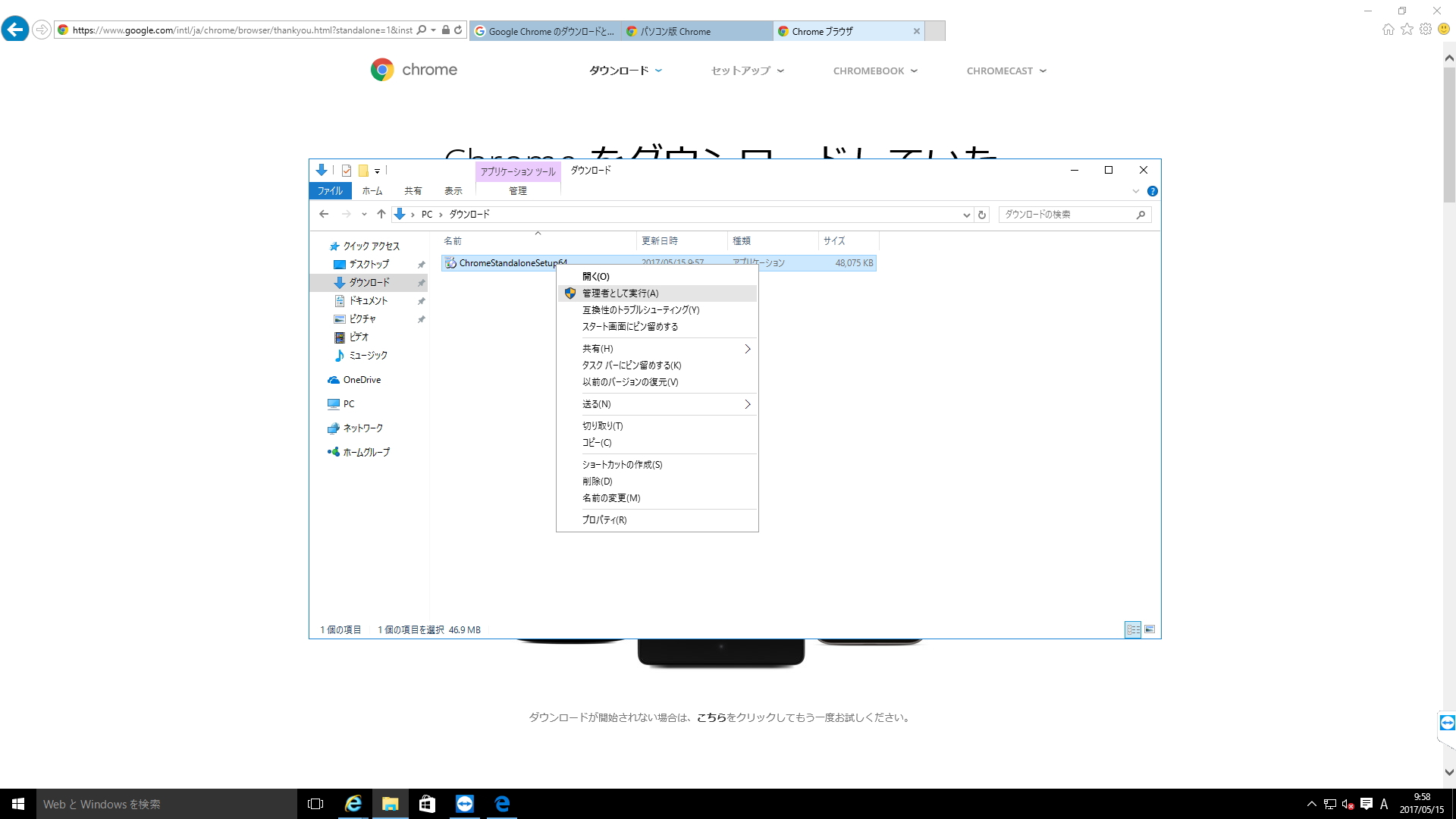This screenshot has height=819, width=1456.
Task: Expand the ダウンロード menu on Chrome page
Action: click(x=626, y=71)
